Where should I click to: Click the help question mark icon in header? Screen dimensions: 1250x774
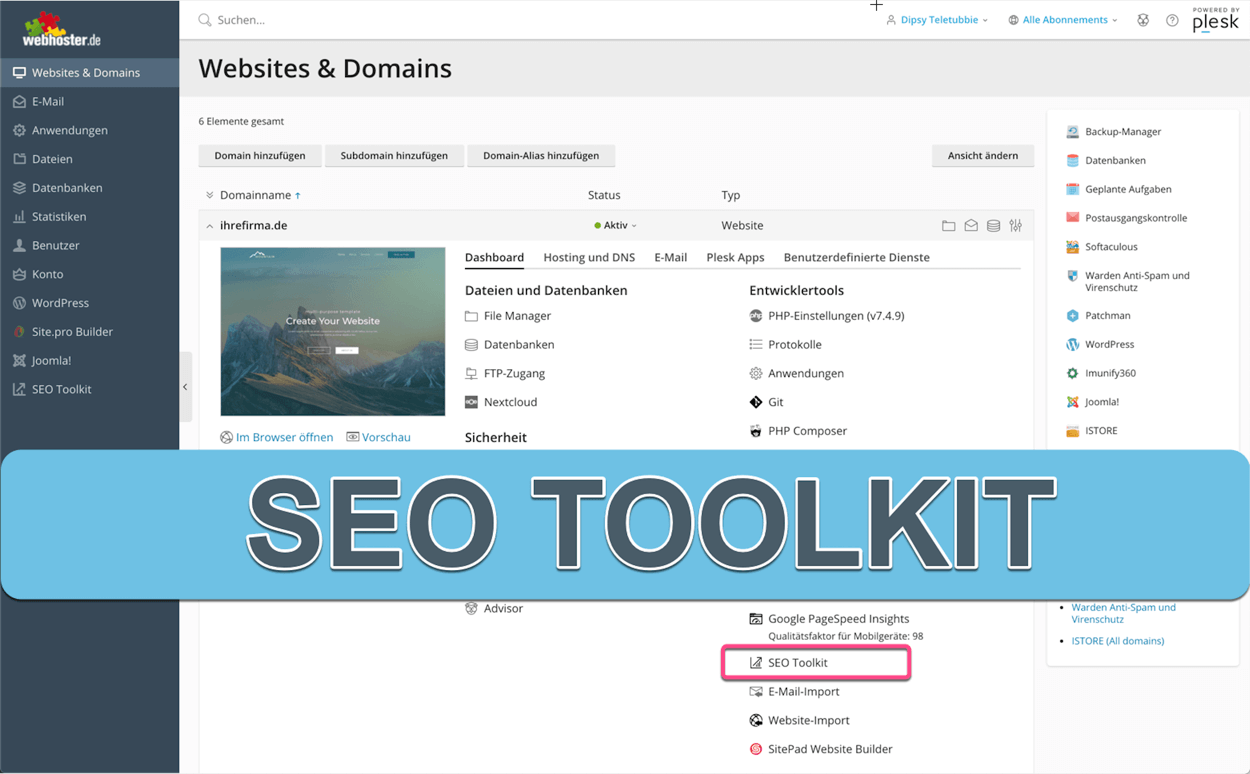pyautogui.click(x=1172, y=20)
